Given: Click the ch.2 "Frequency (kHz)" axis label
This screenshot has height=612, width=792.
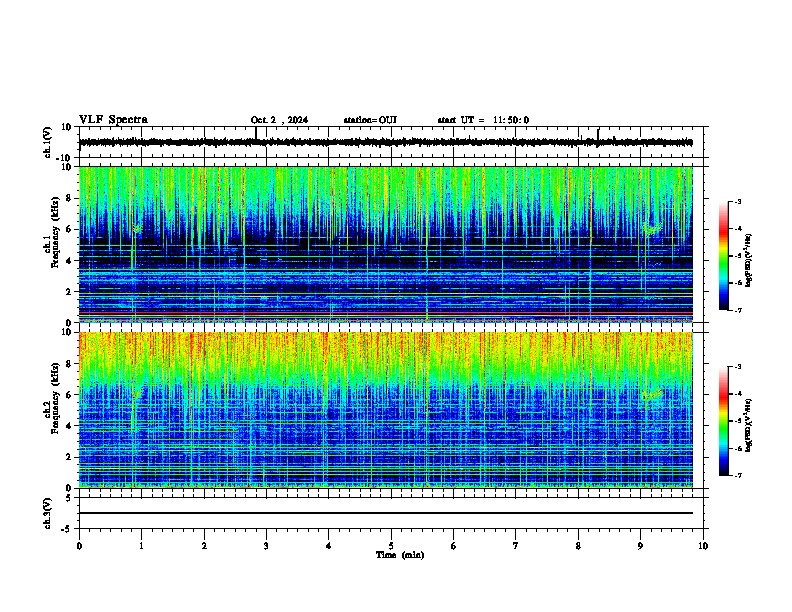Looking at the screenshot, I should 55,398.
